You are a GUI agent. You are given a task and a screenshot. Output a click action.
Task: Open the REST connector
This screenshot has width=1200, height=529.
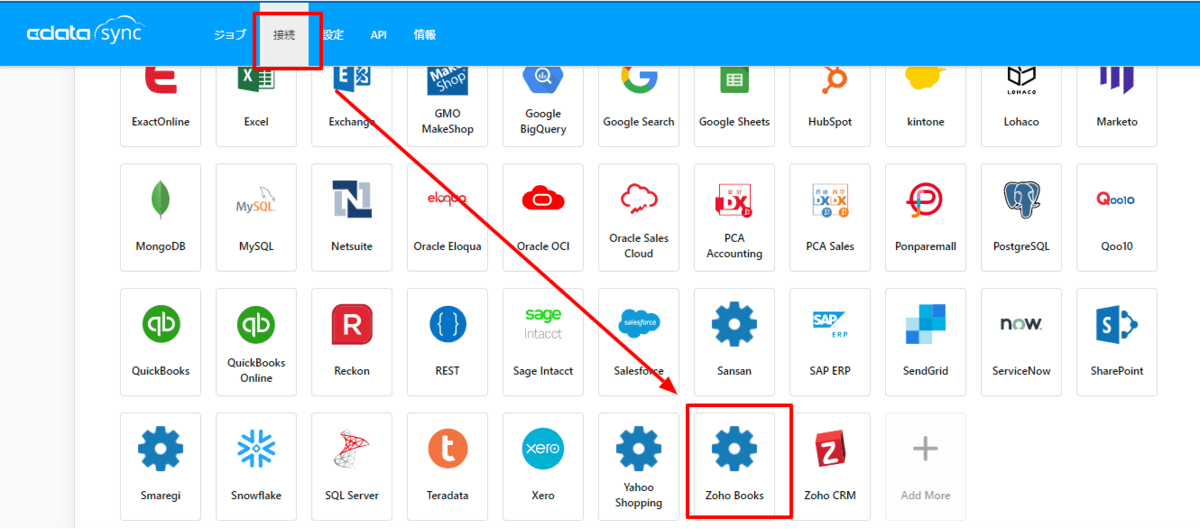tap(448, 342)
